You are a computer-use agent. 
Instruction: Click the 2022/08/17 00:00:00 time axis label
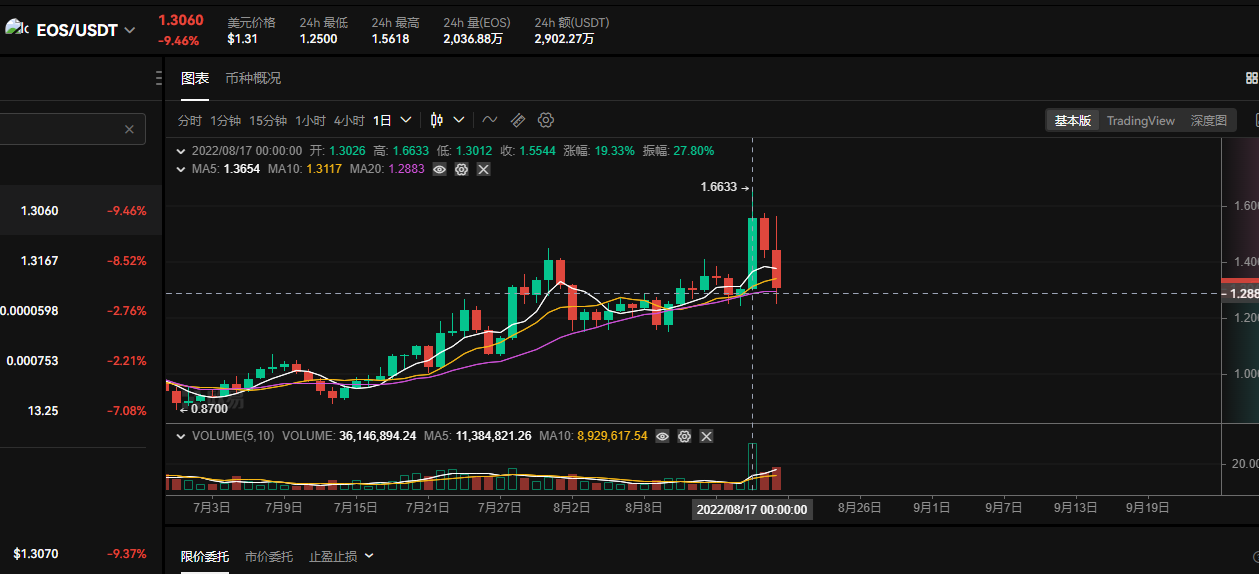coord(752,509)
